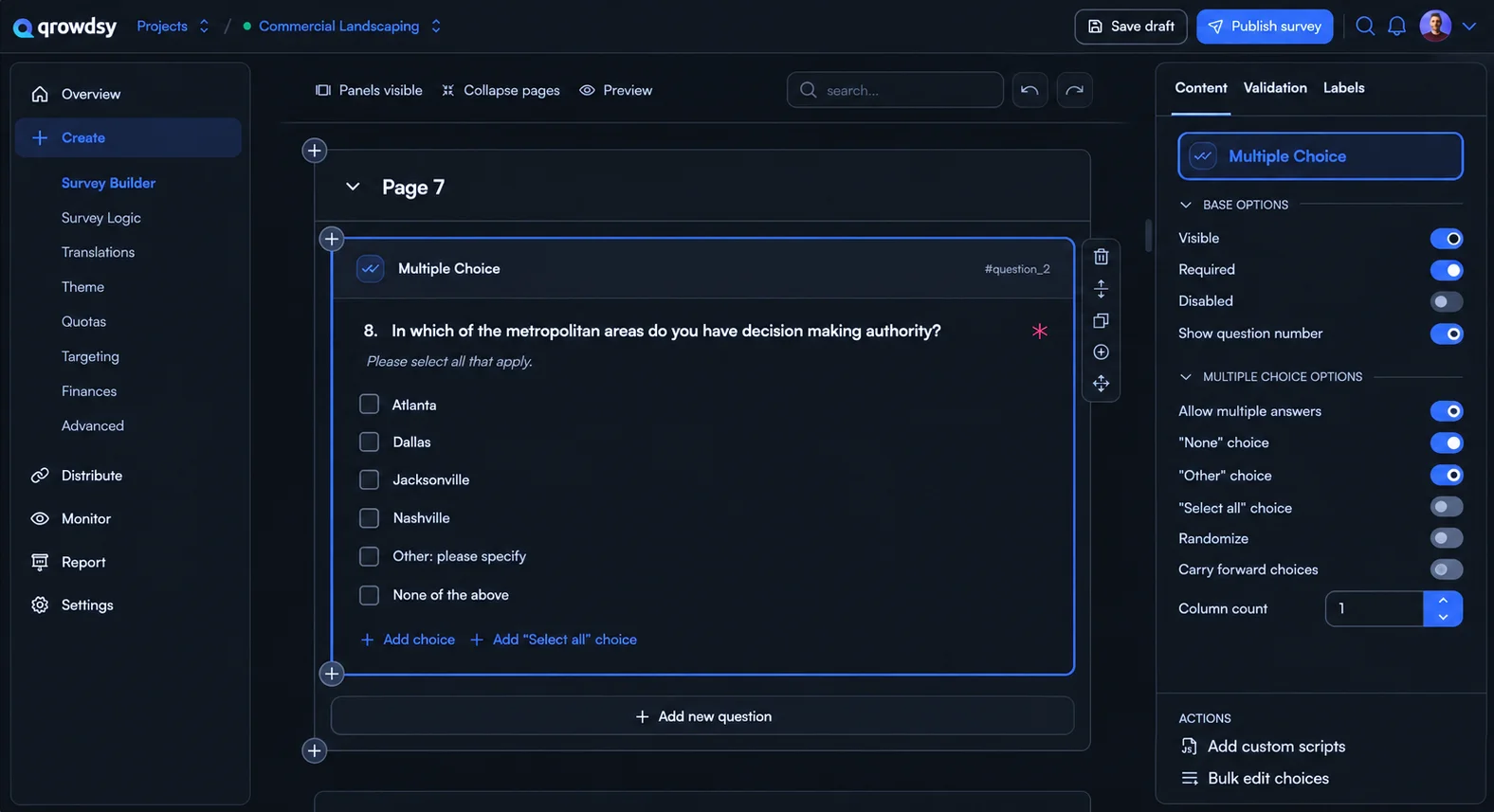Screen dimensions: 1494x812
Task: Click the survey search field
Action: (895, 90)
